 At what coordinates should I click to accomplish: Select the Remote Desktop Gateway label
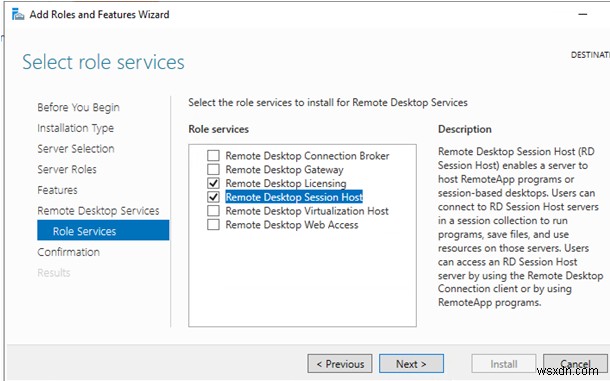tap(284, 170)
